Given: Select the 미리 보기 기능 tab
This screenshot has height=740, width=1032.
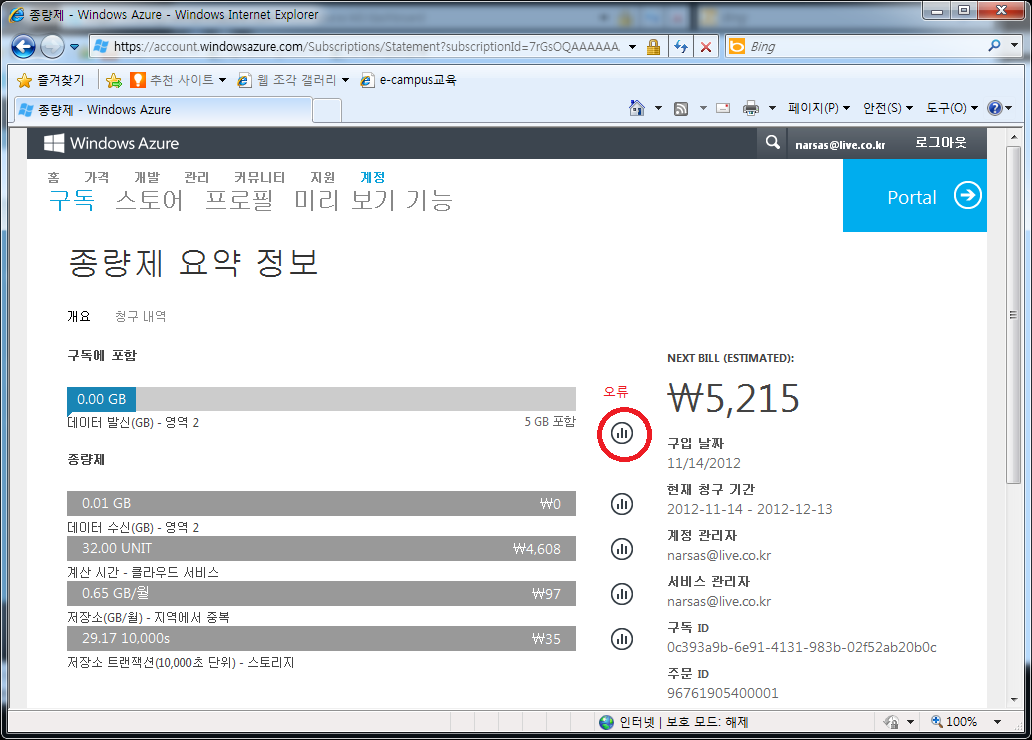Looking at the screenshot, I should click(373, 200).
